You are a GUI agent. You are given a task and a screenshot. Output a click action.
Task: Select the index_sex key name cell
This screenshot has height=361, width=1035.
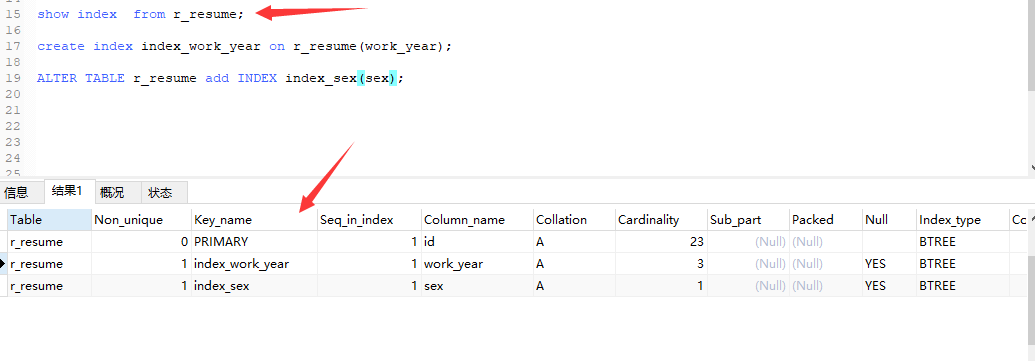pos(254,286)
